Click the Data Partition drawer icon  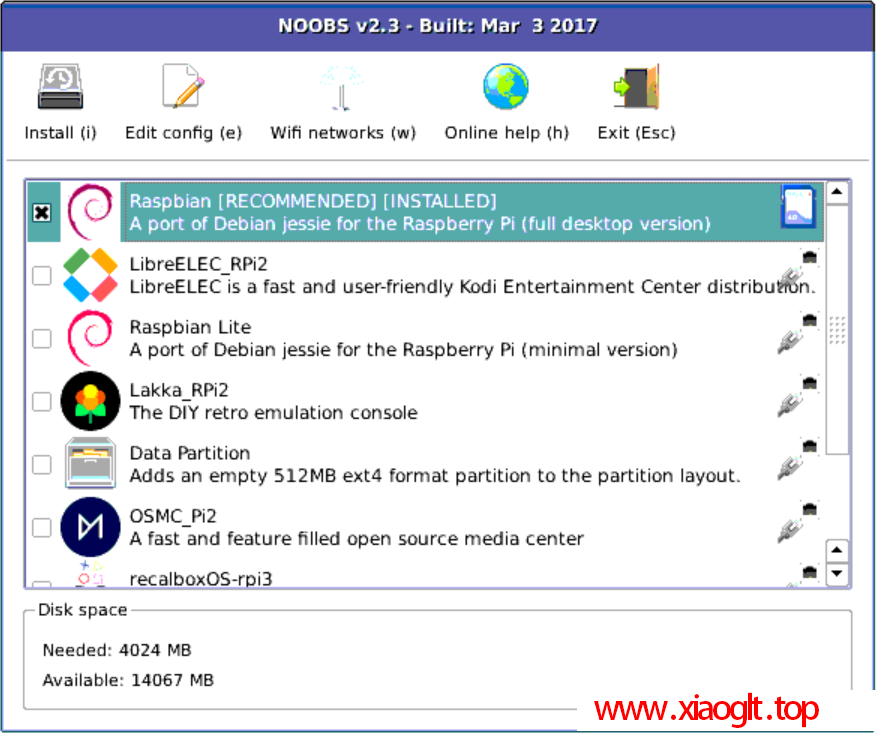[x=90, y=464]
